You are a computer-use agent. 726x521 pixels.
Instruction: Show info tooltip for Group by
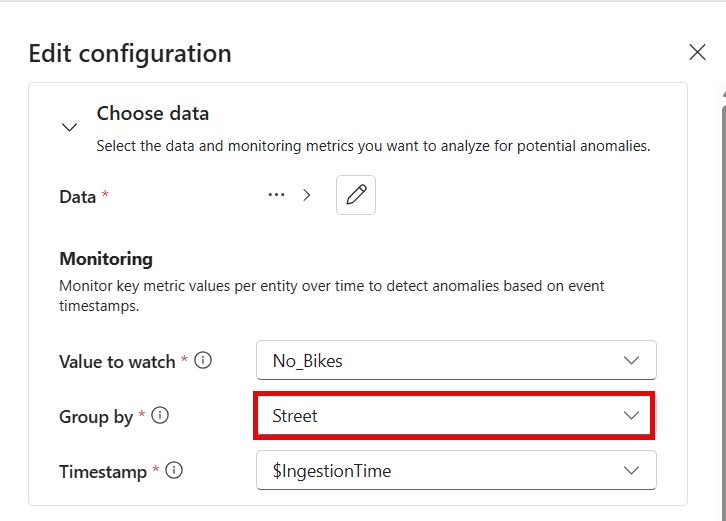click(160, 415)
